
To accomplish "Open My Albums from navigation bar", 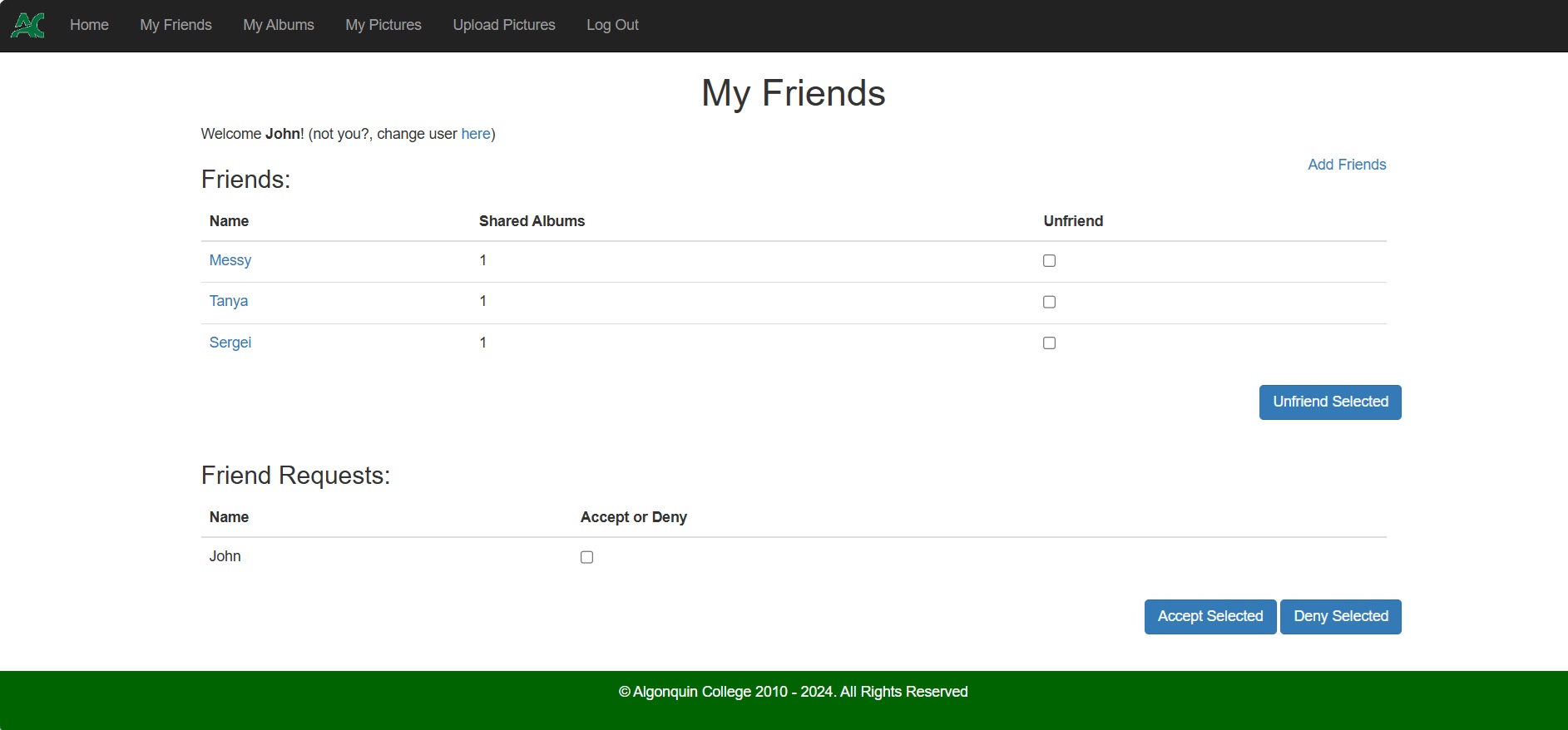I will pyautogui.click(x=278, y=25).
